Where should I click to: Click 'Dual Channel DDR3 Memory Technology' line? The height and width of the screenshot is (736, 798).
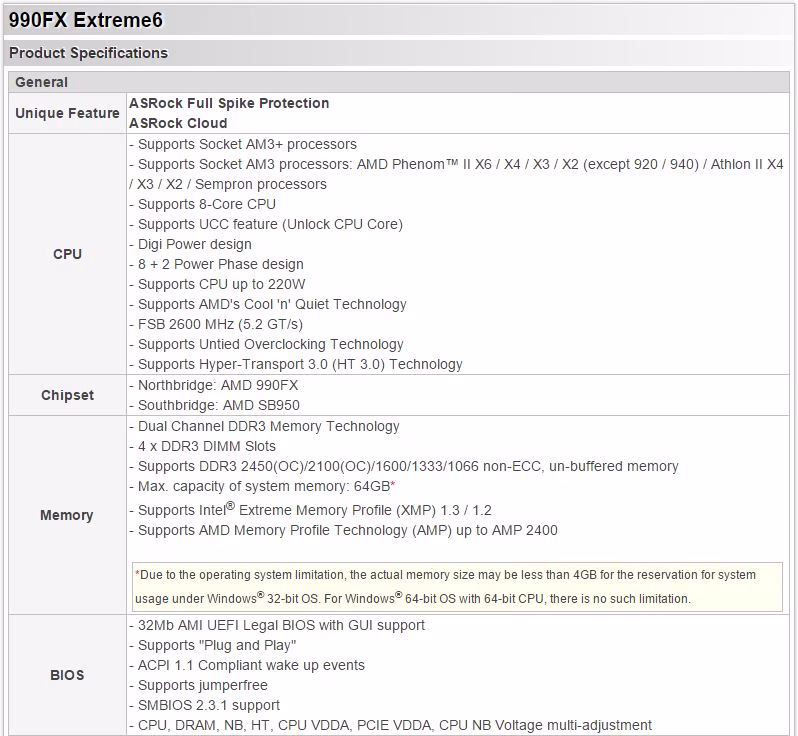(x=264, y=427)
